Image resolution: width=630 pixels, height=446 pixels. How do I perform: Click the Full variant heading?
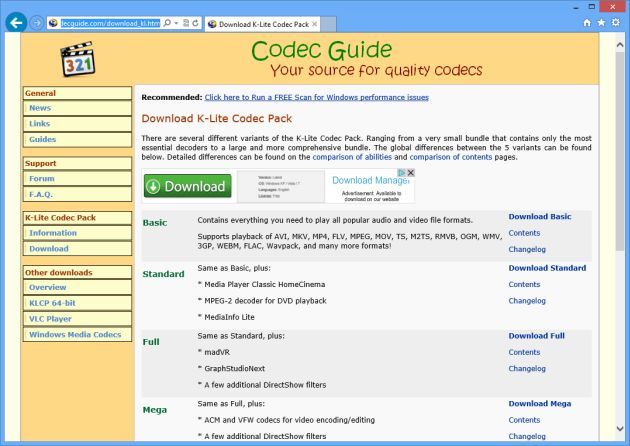point(151,342)
